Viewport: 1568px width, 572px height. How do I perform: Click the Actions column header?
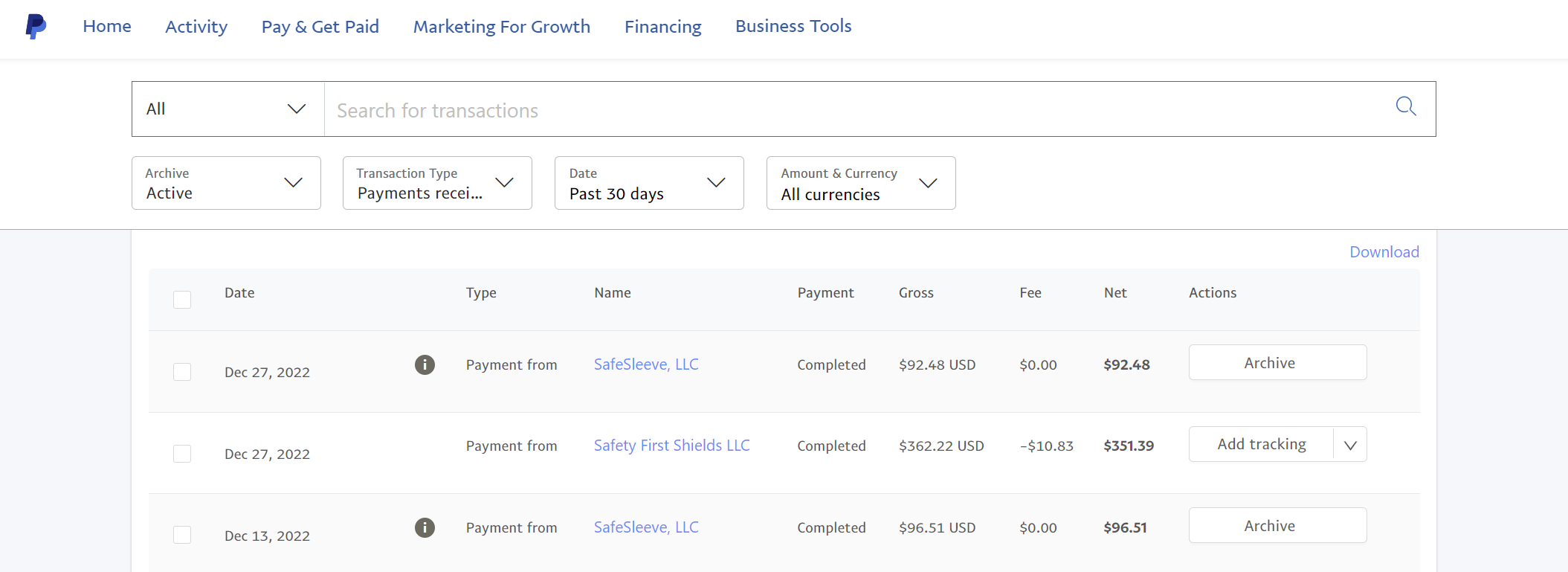[1213, 293]
